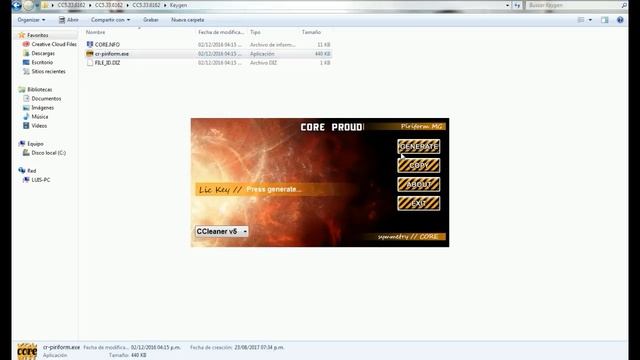Open LUIS-PC under Red
The width and height of the screenshot is (640, 360).
[41, 180]
